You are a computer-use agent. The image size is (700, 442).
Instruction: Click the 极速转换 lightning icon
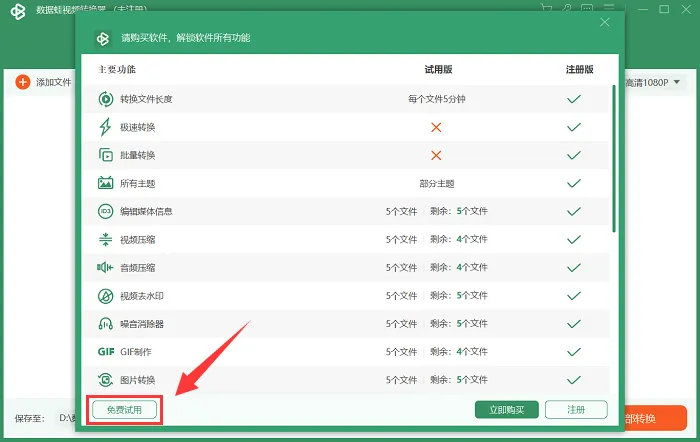point(105,127)
